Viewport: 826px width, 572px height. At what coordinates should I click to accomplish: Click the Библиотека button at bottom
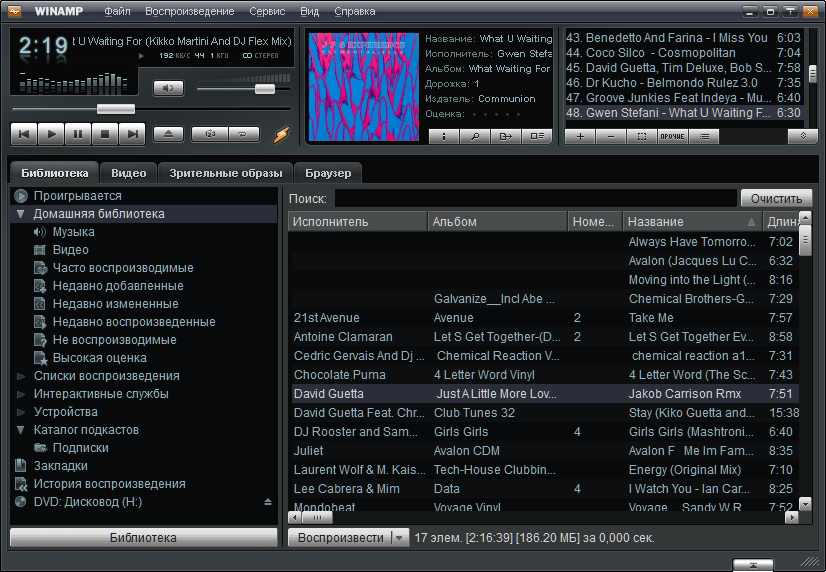pyautogui.click(x=143, y=538)
